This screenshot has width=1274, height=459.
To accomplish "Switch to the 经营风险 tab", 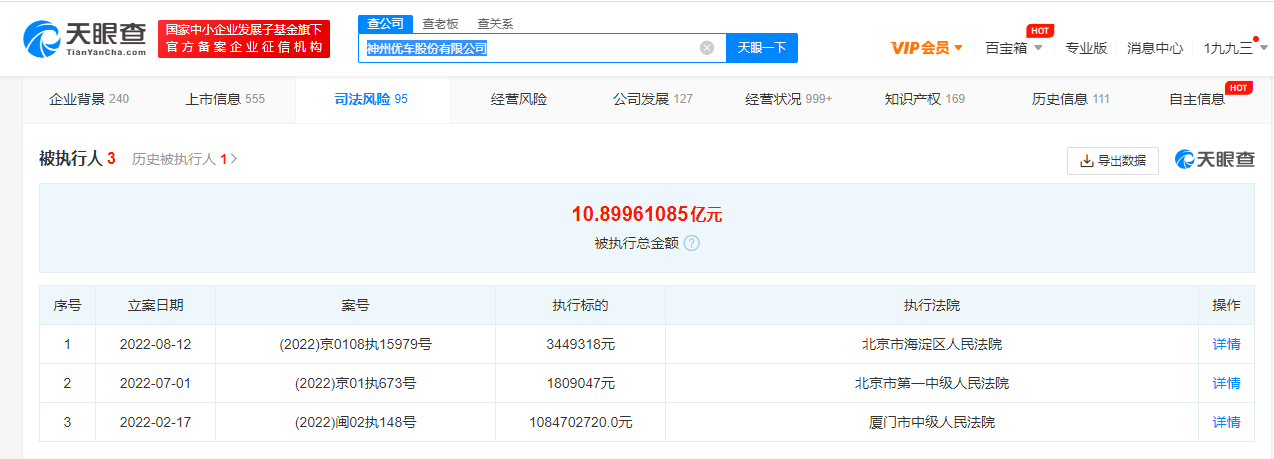I will click(x=519, y=99).
